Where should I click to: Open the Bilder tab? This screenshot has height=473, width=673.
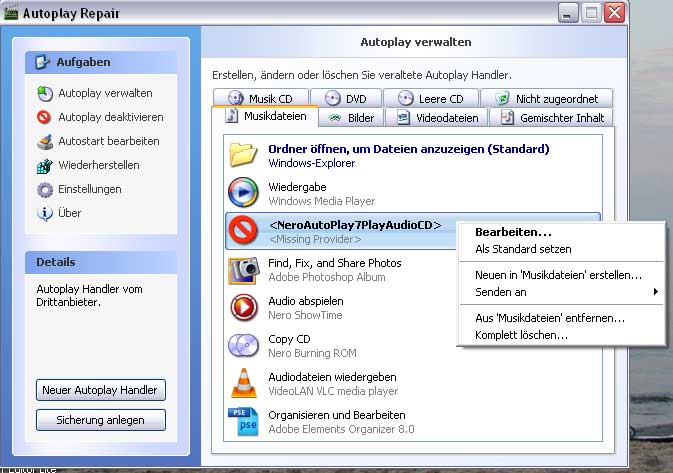(x=352, y=118)
